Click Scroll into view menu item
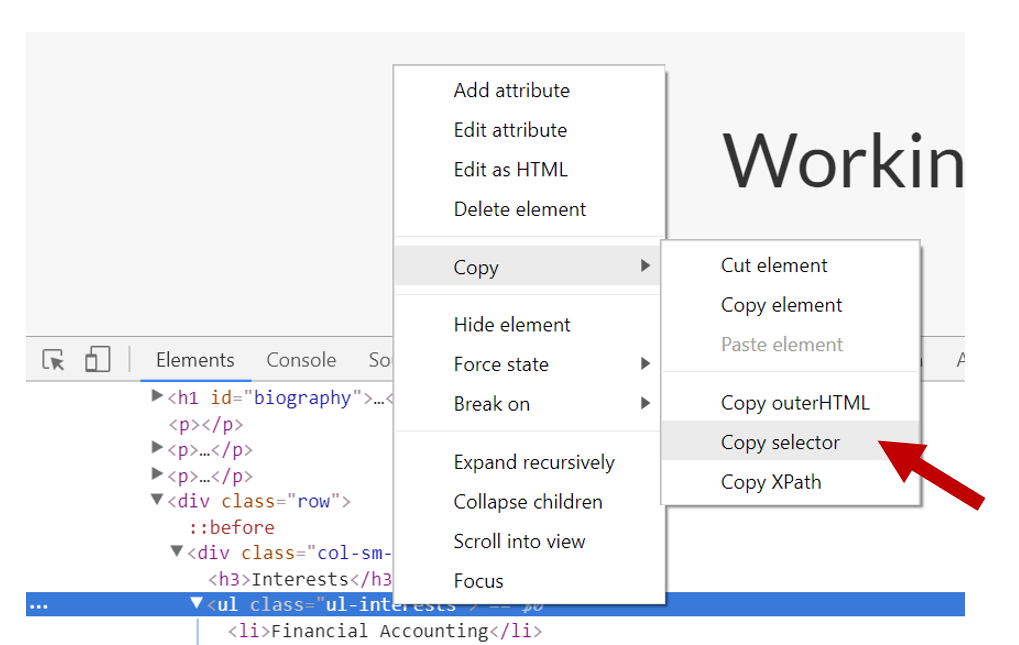 tap(519, 541)
